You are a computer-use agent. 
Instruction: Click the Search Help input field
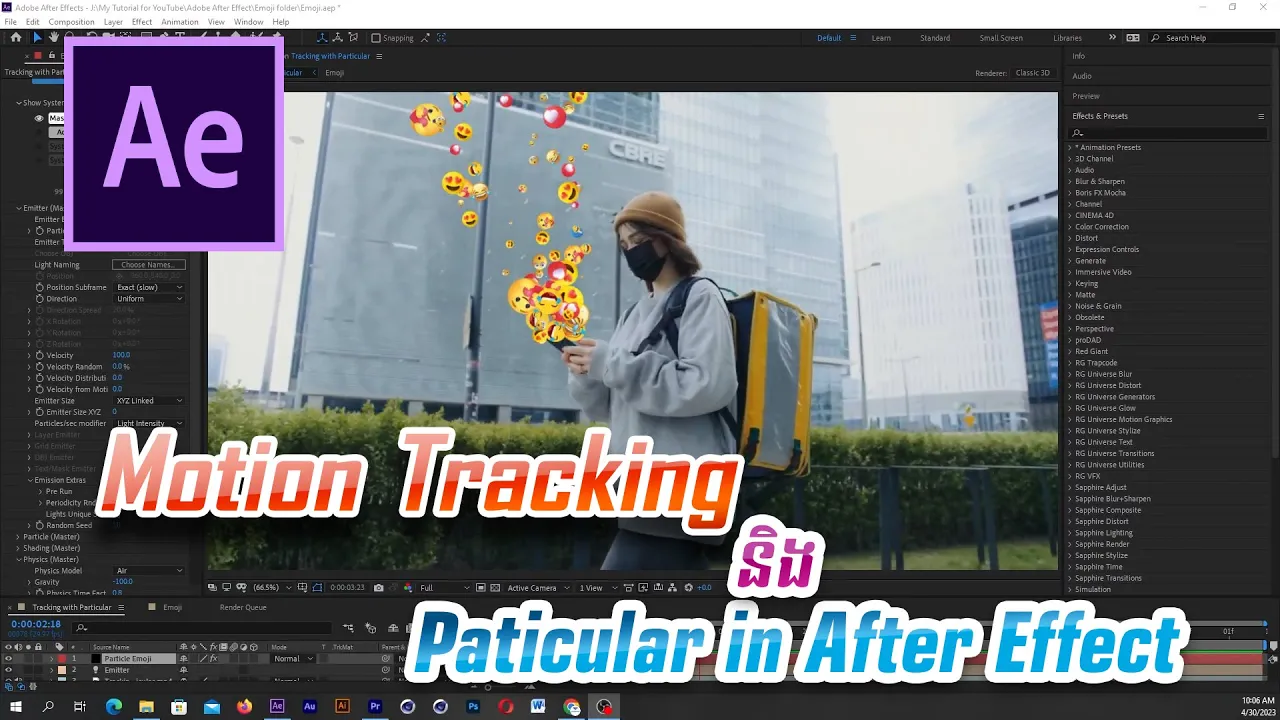point(1210,38)
